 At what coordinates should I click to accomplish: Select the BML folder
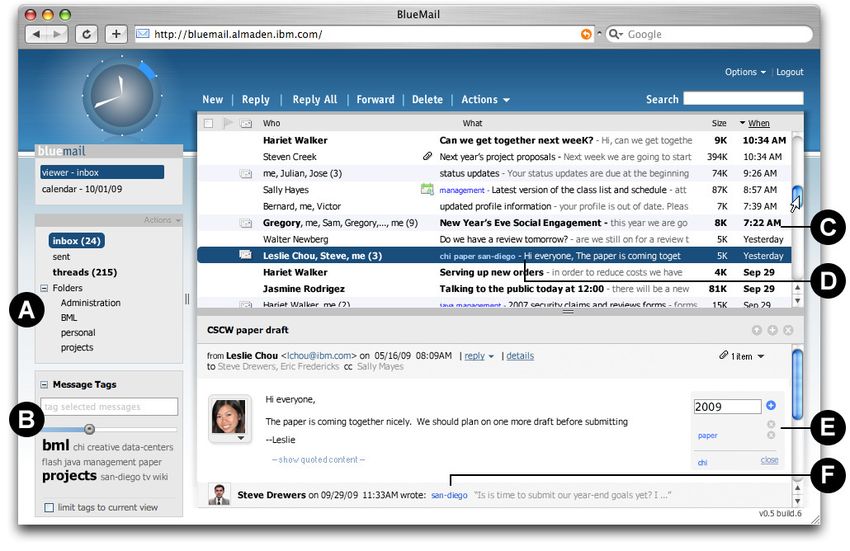[x=69, y=318]
